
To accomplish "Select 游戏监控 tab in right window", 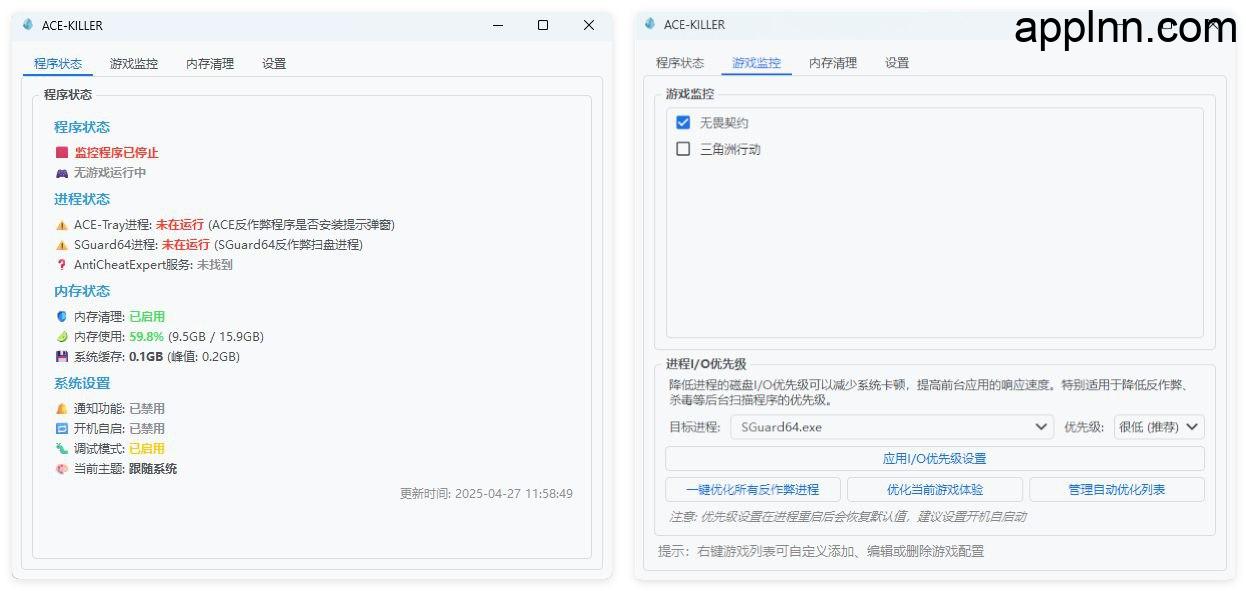I will pyautogui.click(x=756, y=63).
